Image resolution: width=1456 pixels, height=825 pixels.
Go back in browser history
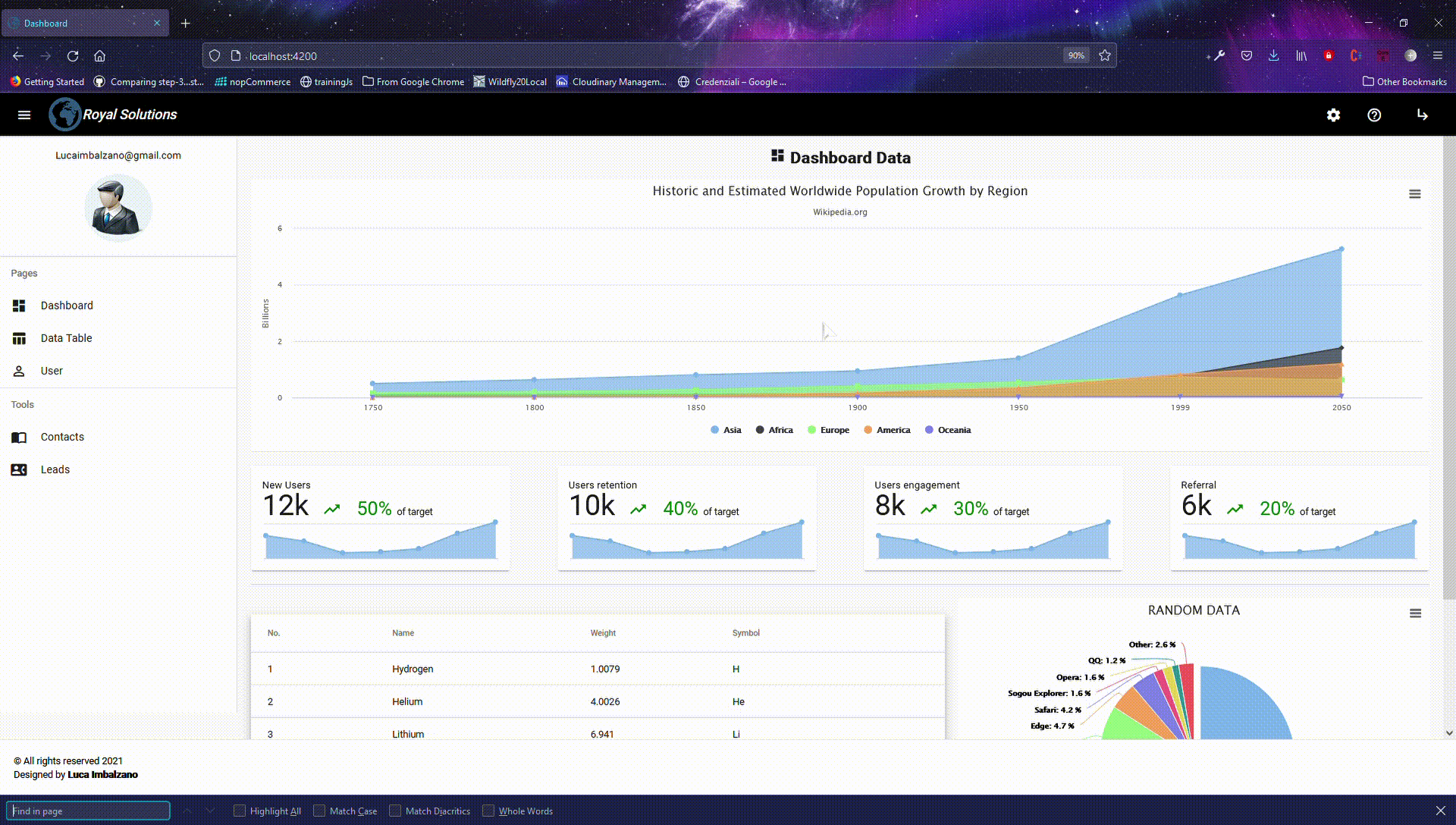click(x=18, y=55)
